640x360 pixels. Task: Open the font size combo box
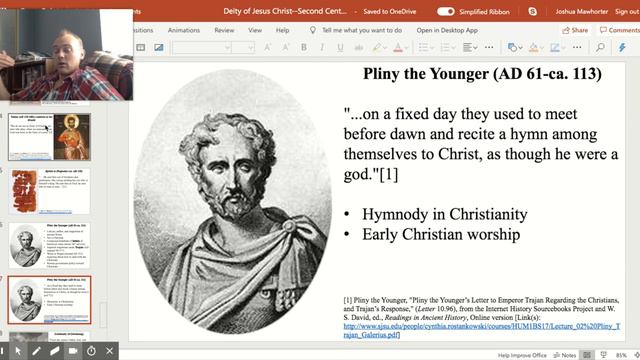coord(243,48)
